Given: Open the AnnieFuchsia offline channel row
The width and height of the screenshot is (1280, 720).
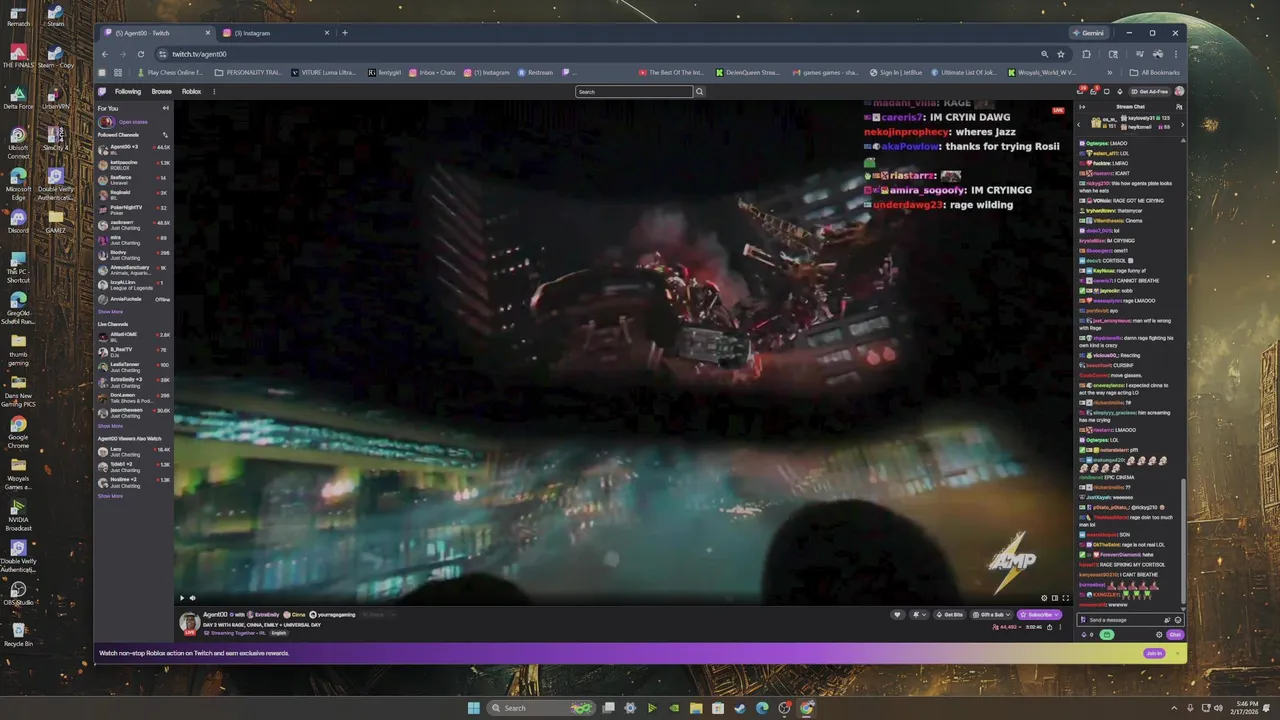Looking at the screenshot, I should (134, 299).
